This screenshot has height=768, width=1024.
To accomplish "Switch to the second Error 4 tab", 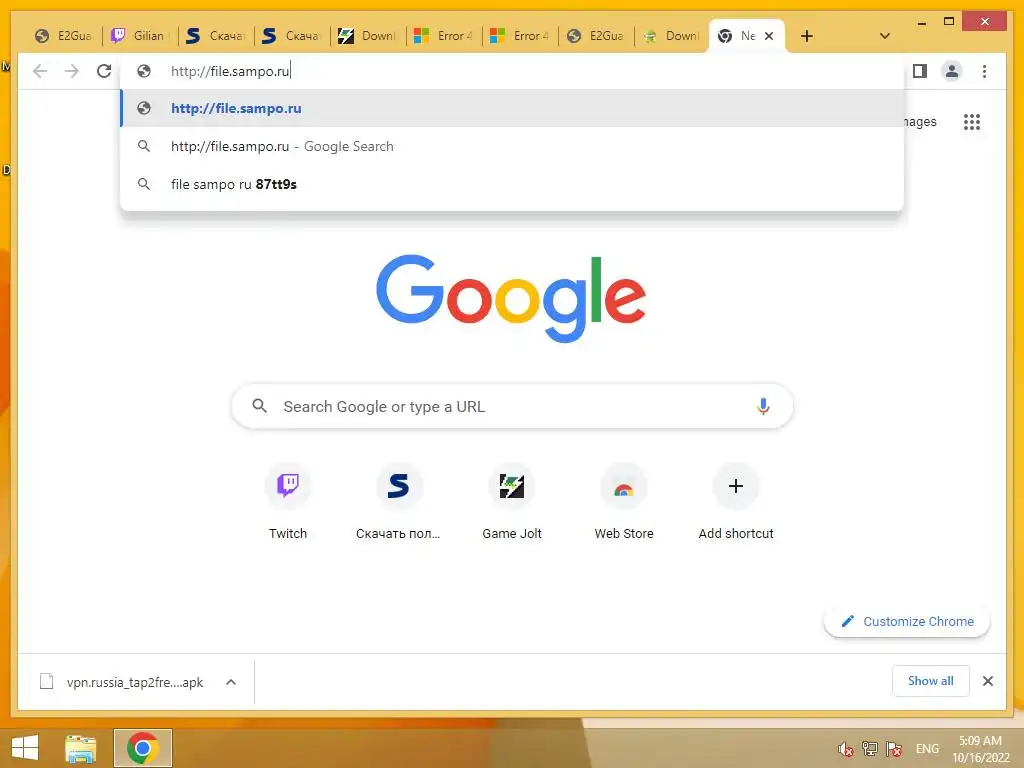I will coord(520,36).
